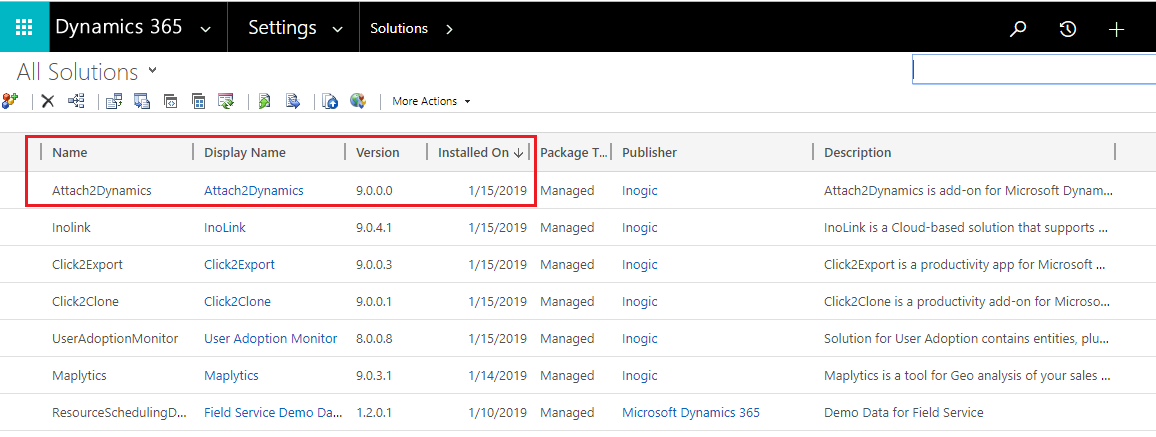Sort by the Display Name column header
Image resolution: width=1156 pixels, height=437 pixels.
click(x=245, y=153)
